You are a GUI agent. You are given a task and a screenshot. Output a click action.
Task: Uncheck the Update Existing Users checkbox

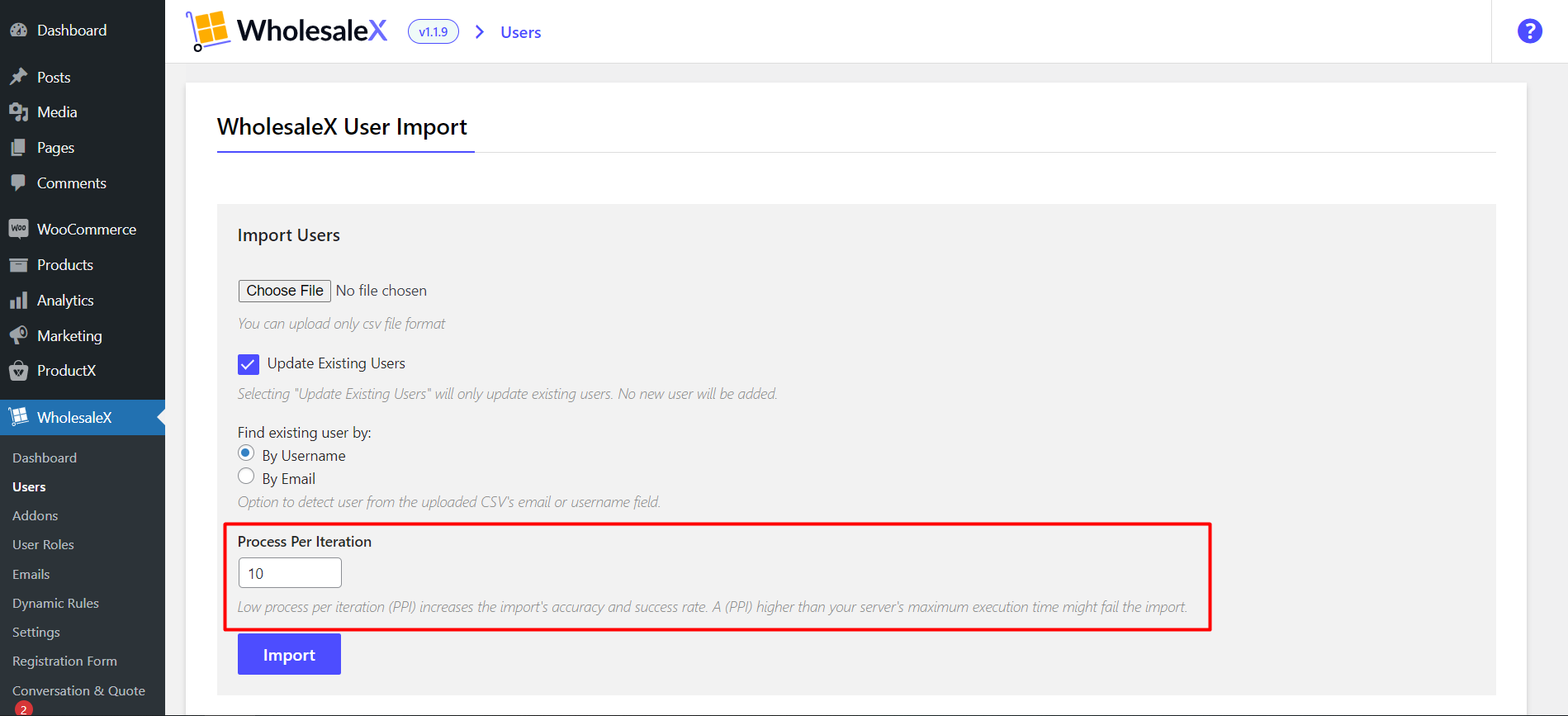pyautogui.click(x=249, y=364)
